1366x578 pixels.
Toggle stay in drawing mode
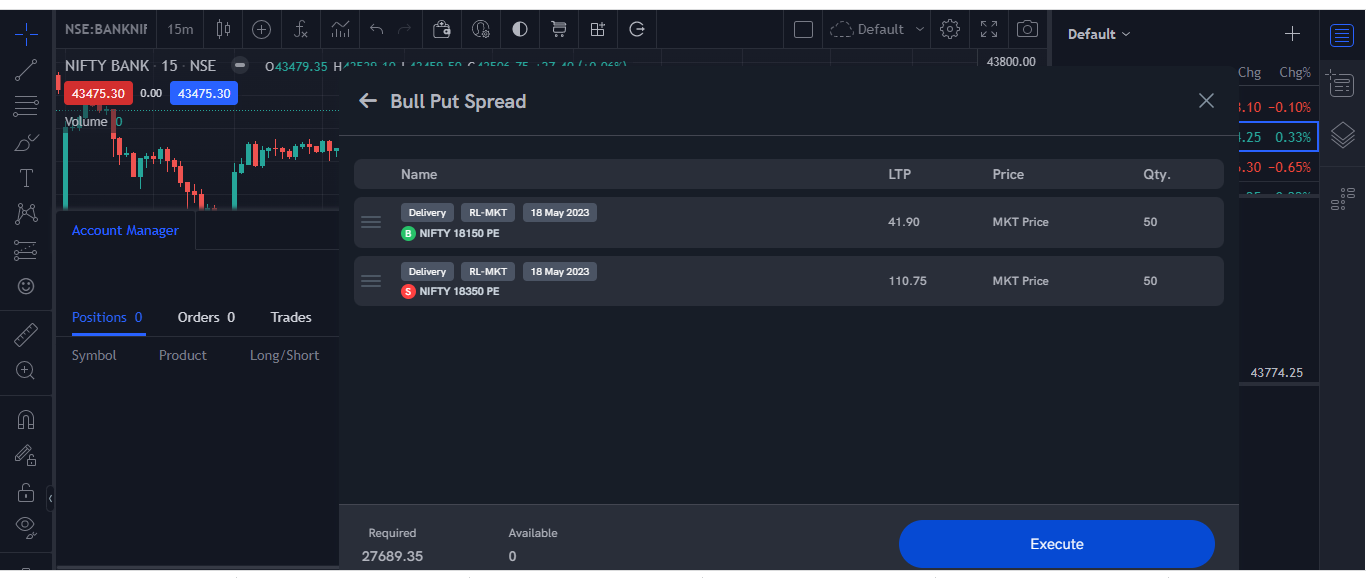27,455
